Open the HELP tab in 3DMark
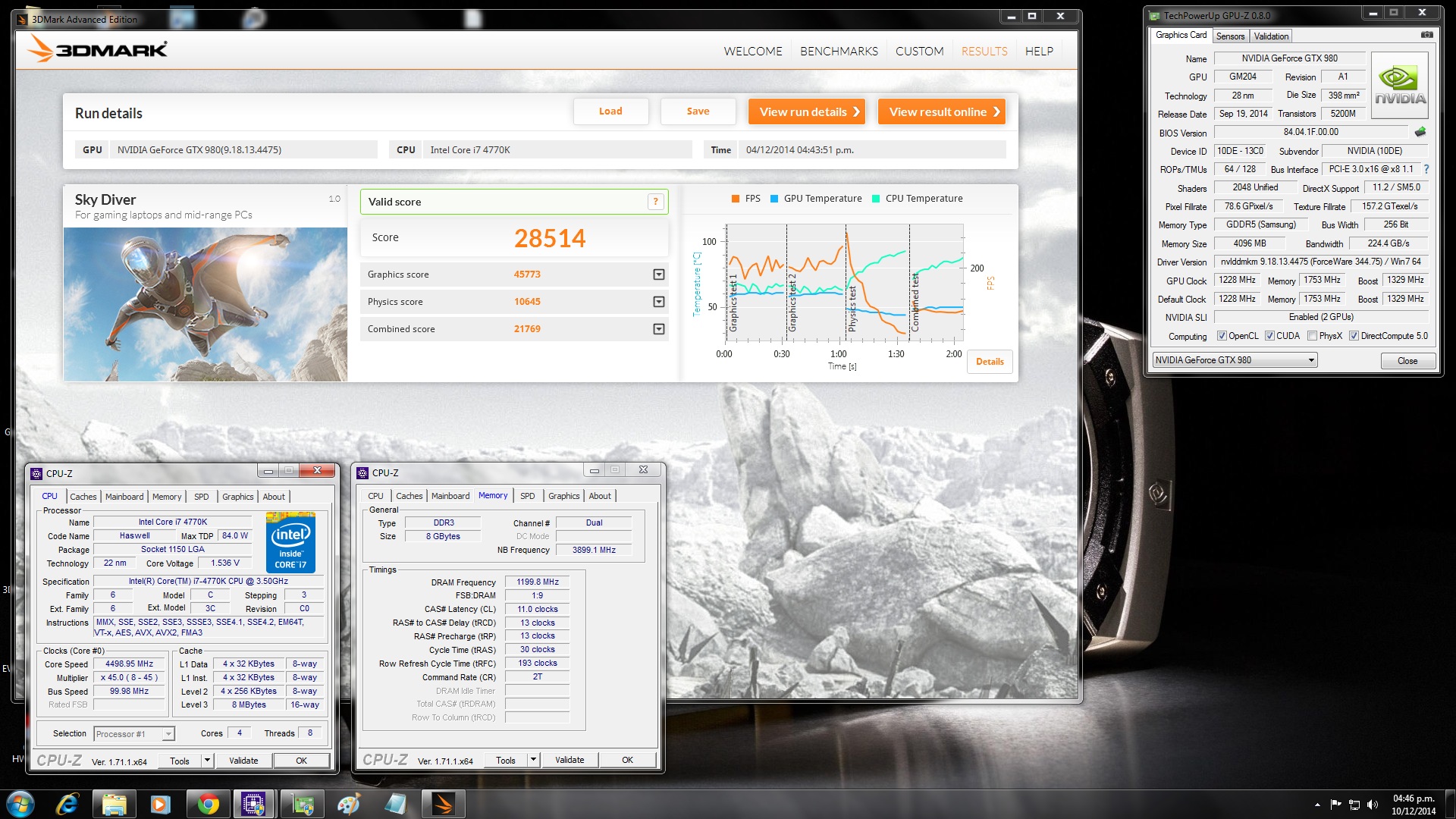Image resolution: width=1456 pixels, height=819 pixels. click(x=1039, y=51)
